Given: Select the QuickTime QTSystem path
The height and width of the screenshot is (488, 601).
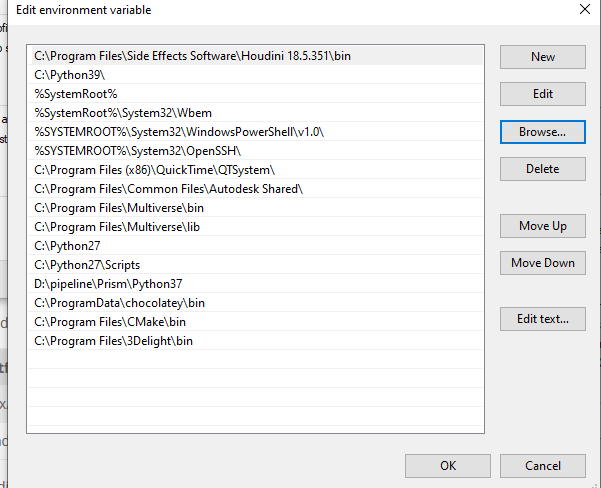Looking at the screenshot, I should tap(154, 170).
